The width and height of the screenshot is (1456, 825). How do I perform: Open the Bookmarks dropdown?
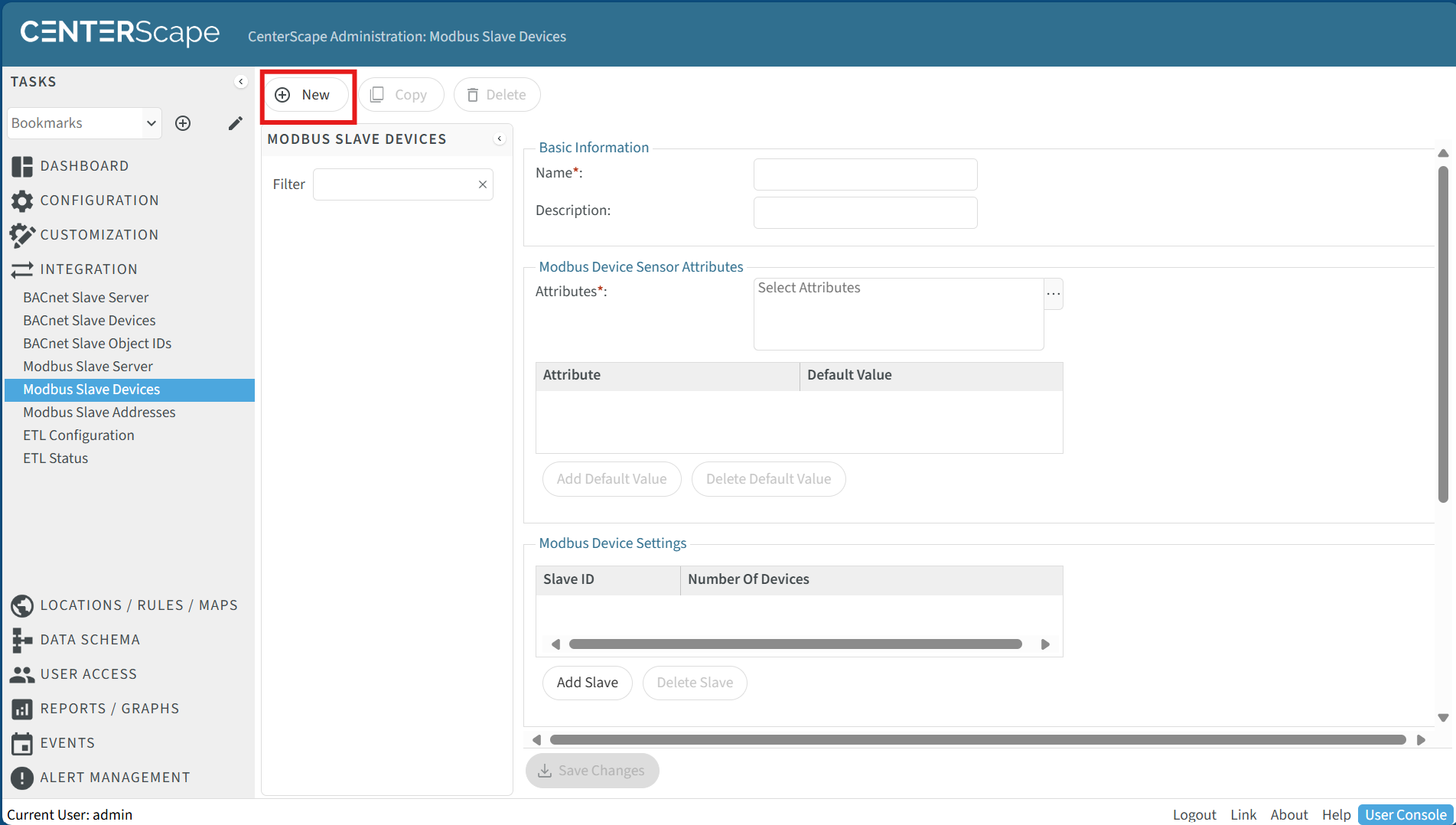click(84, 123)
